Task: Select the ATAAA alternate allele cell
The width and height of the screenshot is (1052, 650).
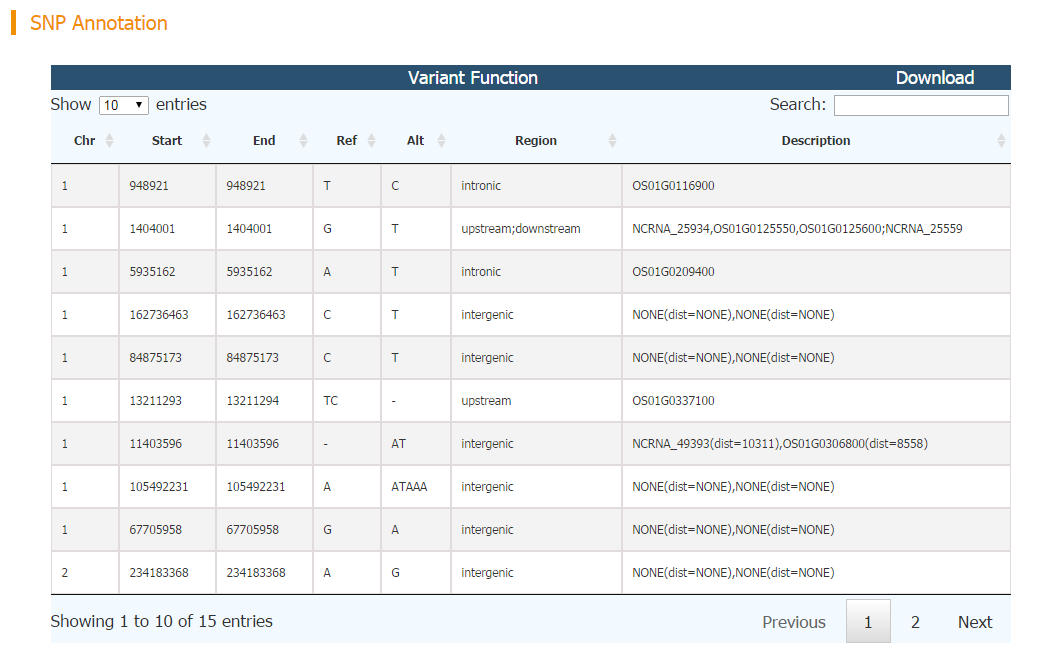Action: [x=409, y=486]
